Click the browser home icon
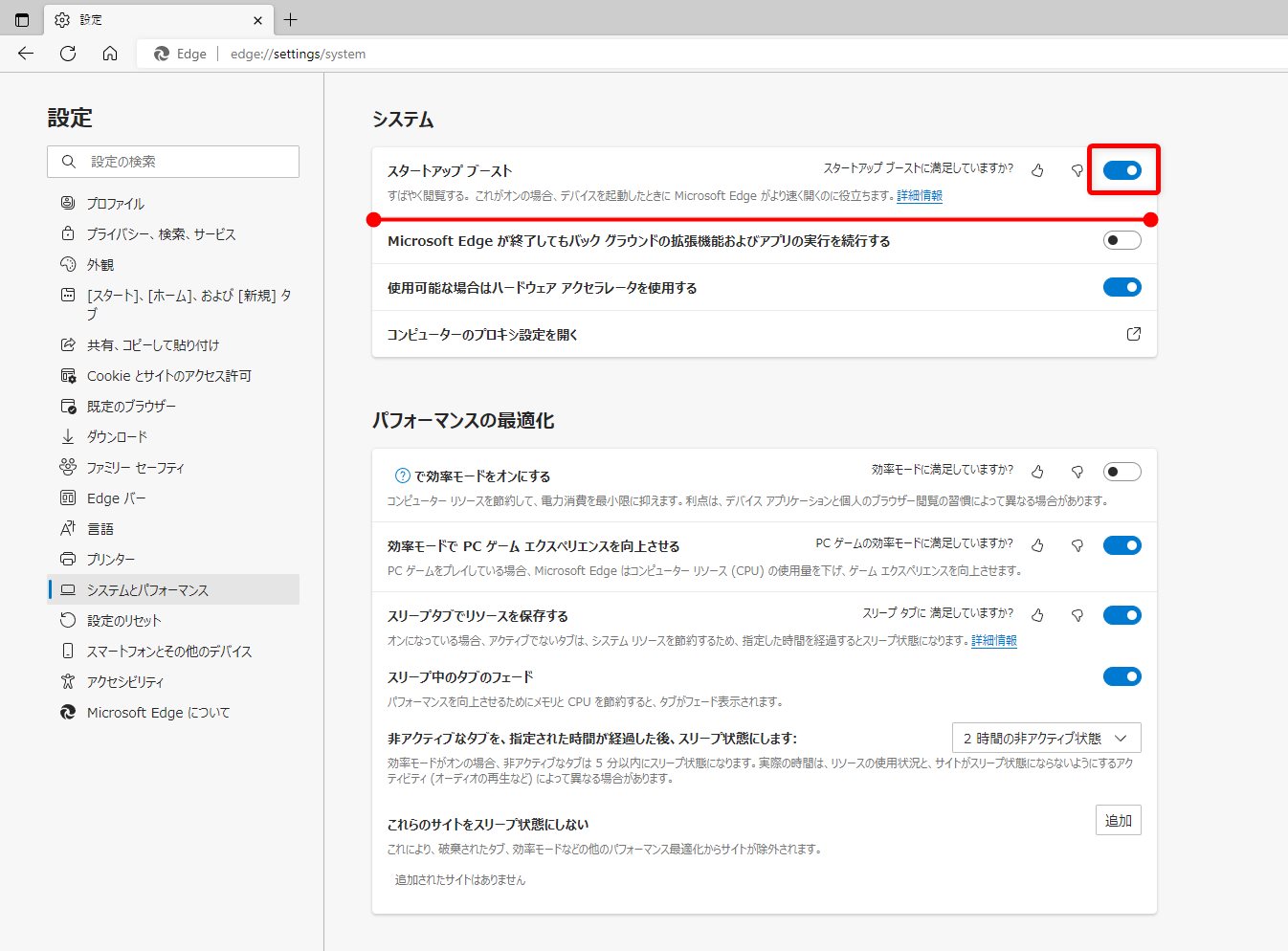 110,54
